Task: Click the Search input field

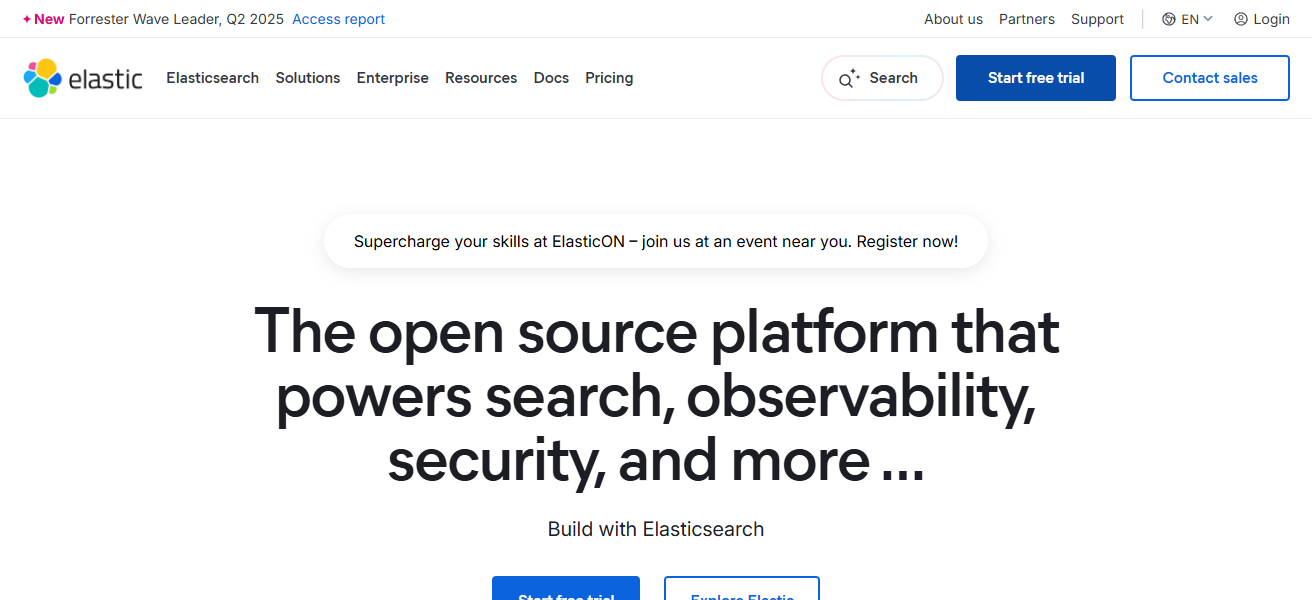Action: coord(881,77)
